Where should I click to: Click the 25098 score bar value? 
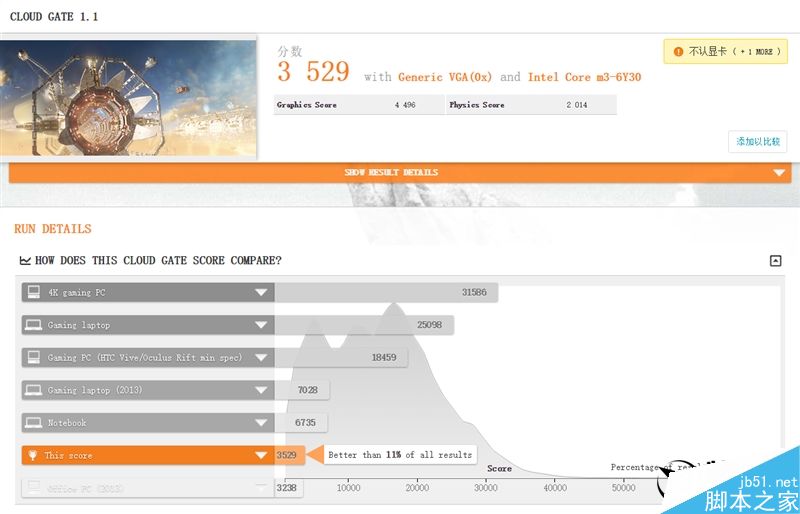[x=429, y=325]
